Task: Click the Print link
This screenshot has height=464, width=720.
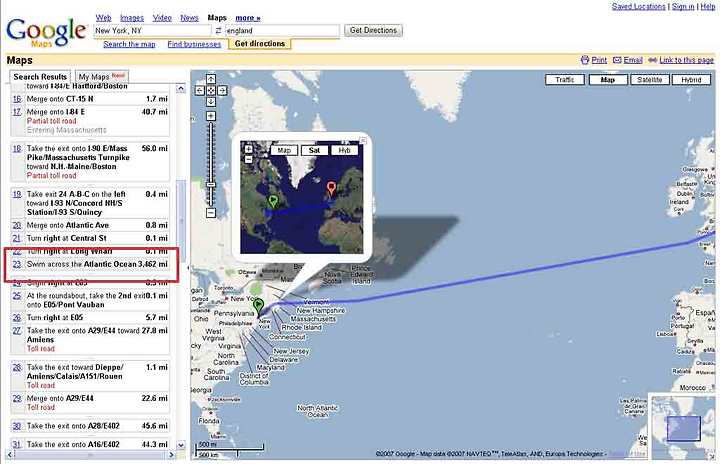Action: (x=599, y=60)
